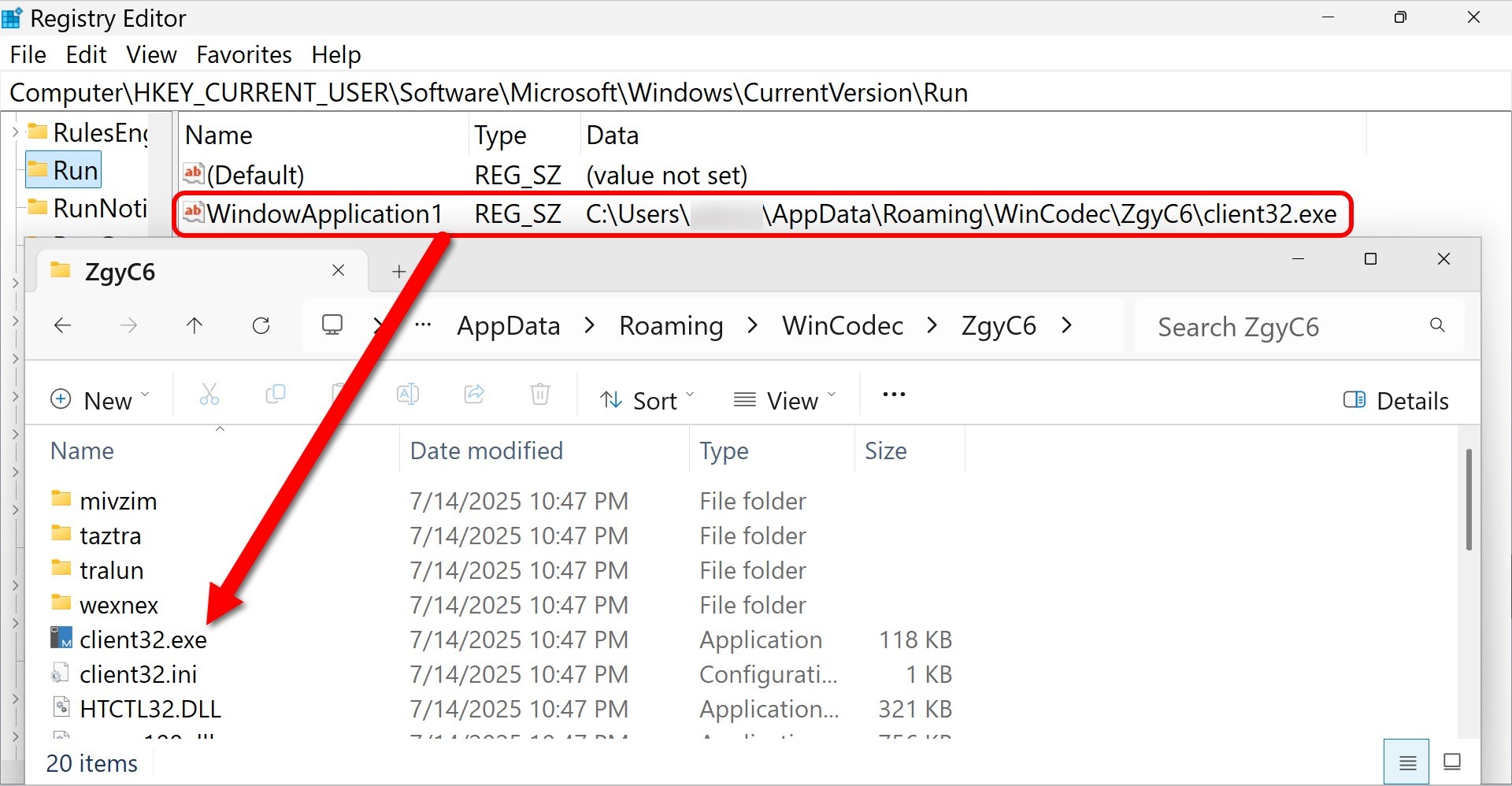Viewport: 1512px width, 786px height.
Task: Click the Share icon in Explorer toolbar
Action: click(x=474, y=394)
